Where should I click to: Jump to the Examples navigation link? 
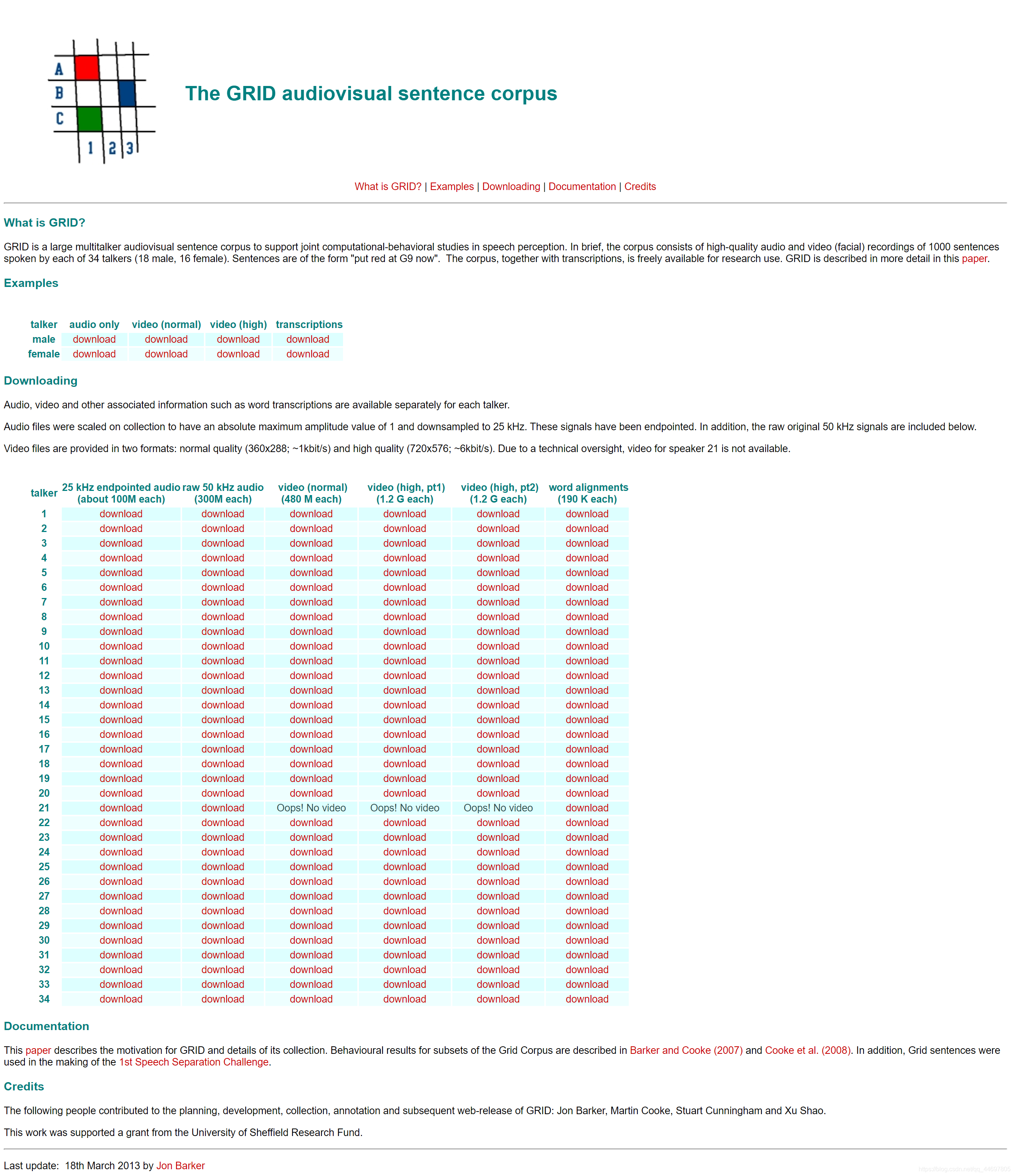pos(452,187)
